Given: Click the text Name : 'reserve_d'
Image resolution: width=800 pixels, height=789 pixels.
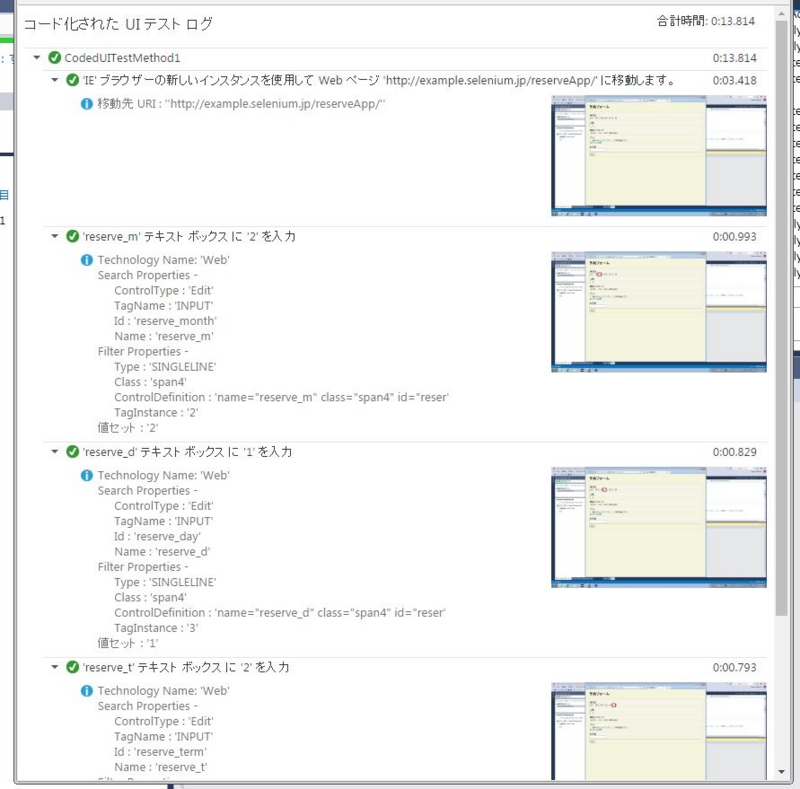Looking at the screenshot, I should tap(162, 552).
